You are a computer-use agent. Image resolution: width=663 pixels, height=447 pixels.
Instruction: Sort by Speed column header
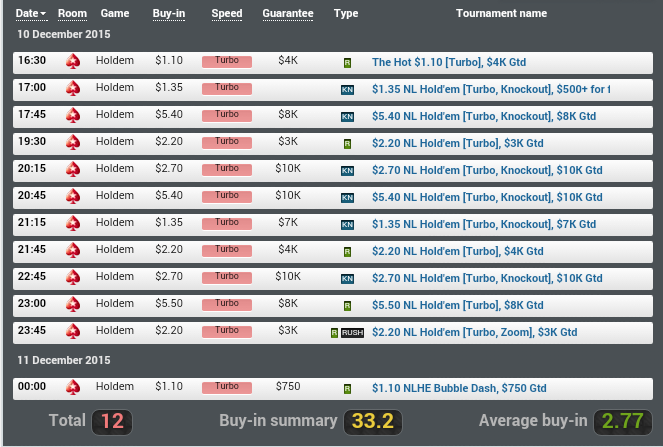tap(227, 14)
